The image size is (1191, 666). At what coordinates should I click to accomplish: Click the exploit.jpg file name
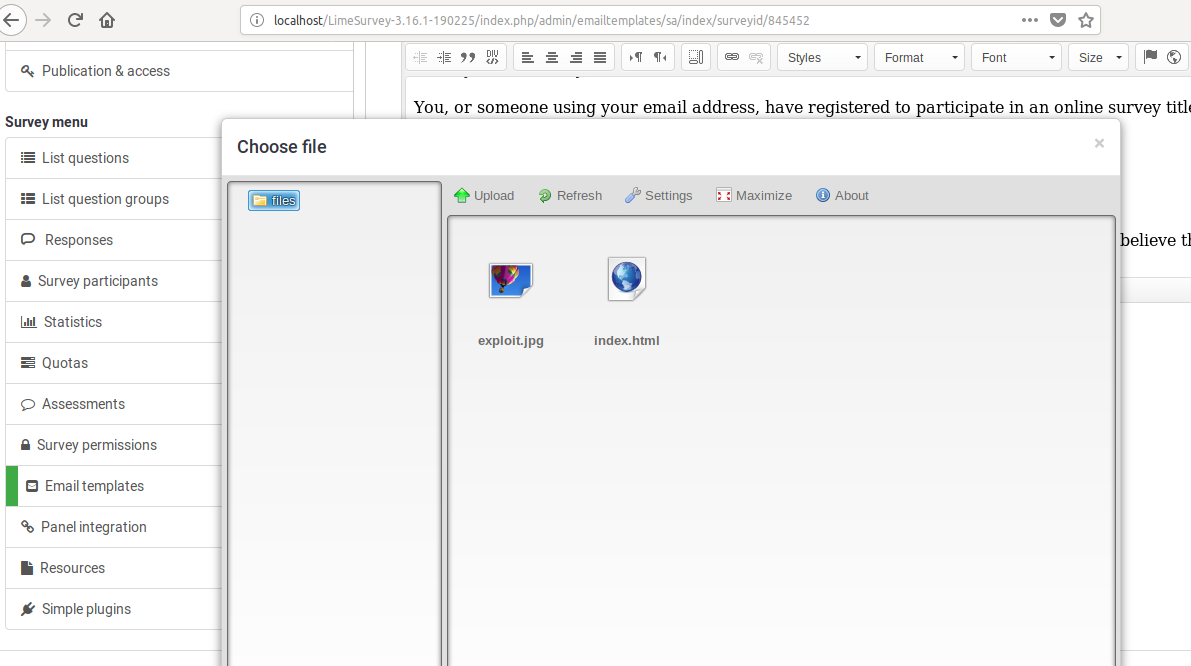(x=510, y=341)
